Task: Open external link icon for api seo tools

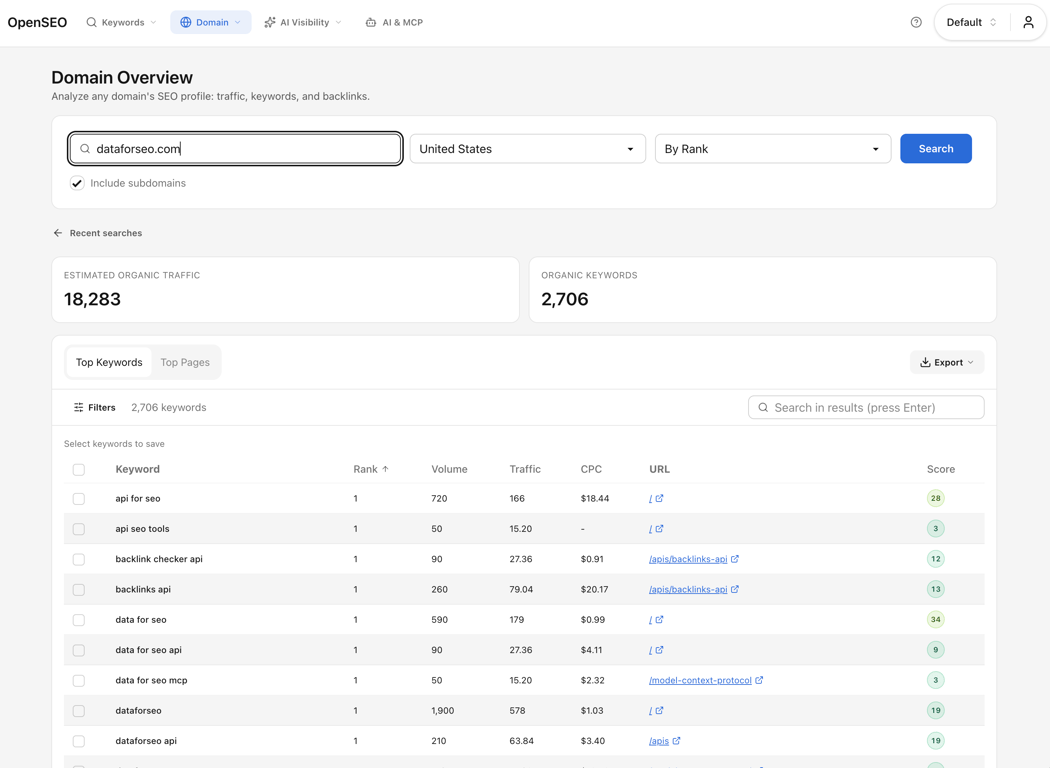Action: 659,528
